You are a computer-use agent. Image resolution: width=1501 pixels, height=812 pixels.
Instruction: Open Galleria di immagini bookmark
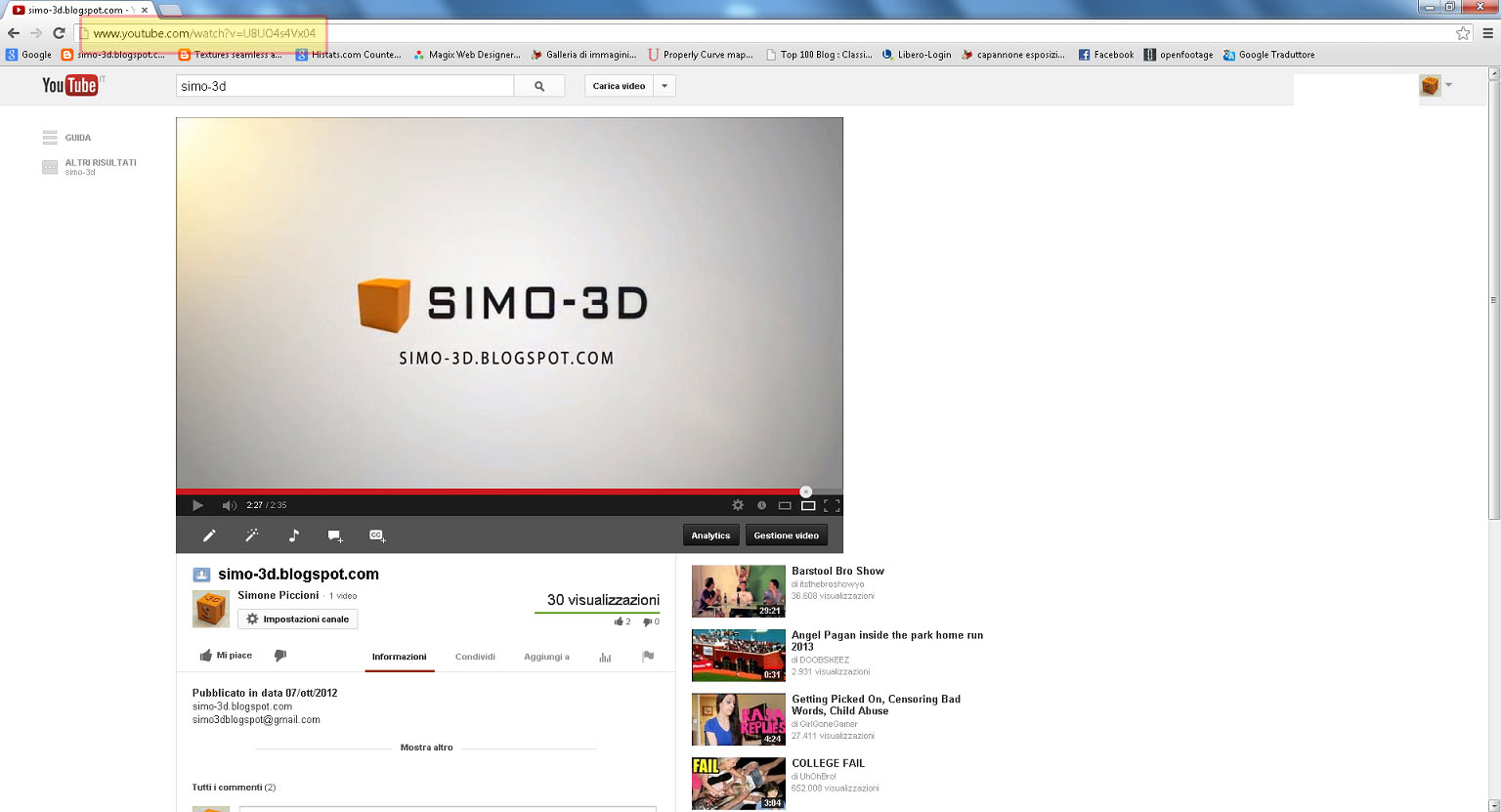point(583,55)
